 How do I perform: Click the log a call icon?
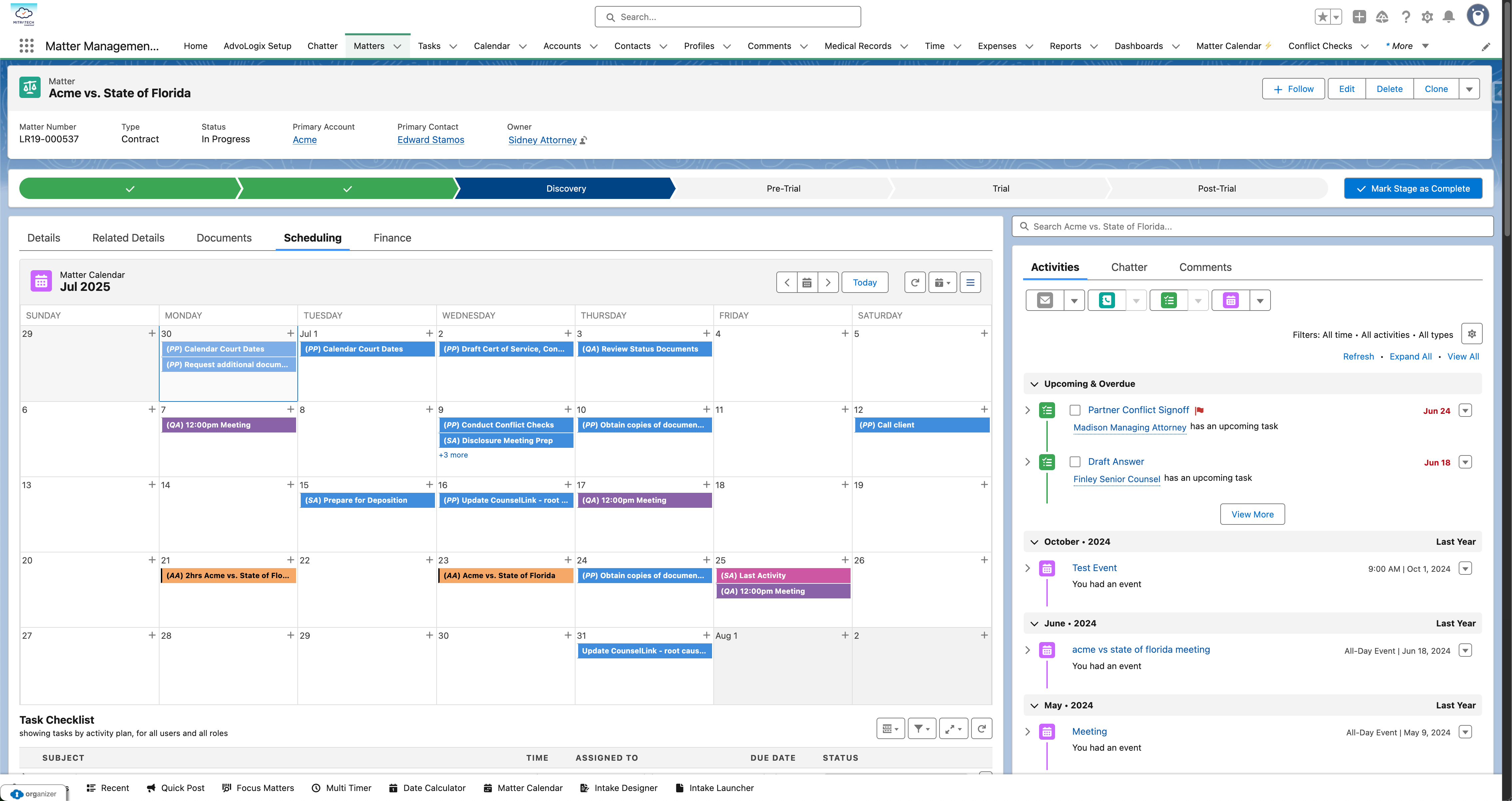(1106, 301)
